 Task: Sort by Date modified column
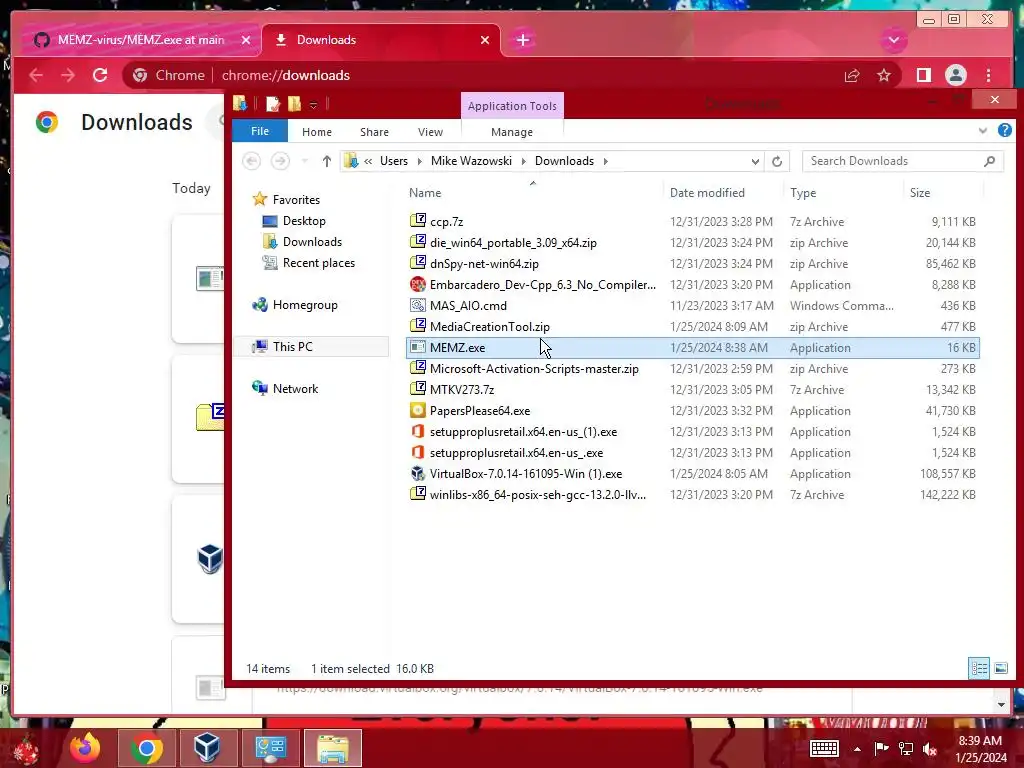click(722, 193)
